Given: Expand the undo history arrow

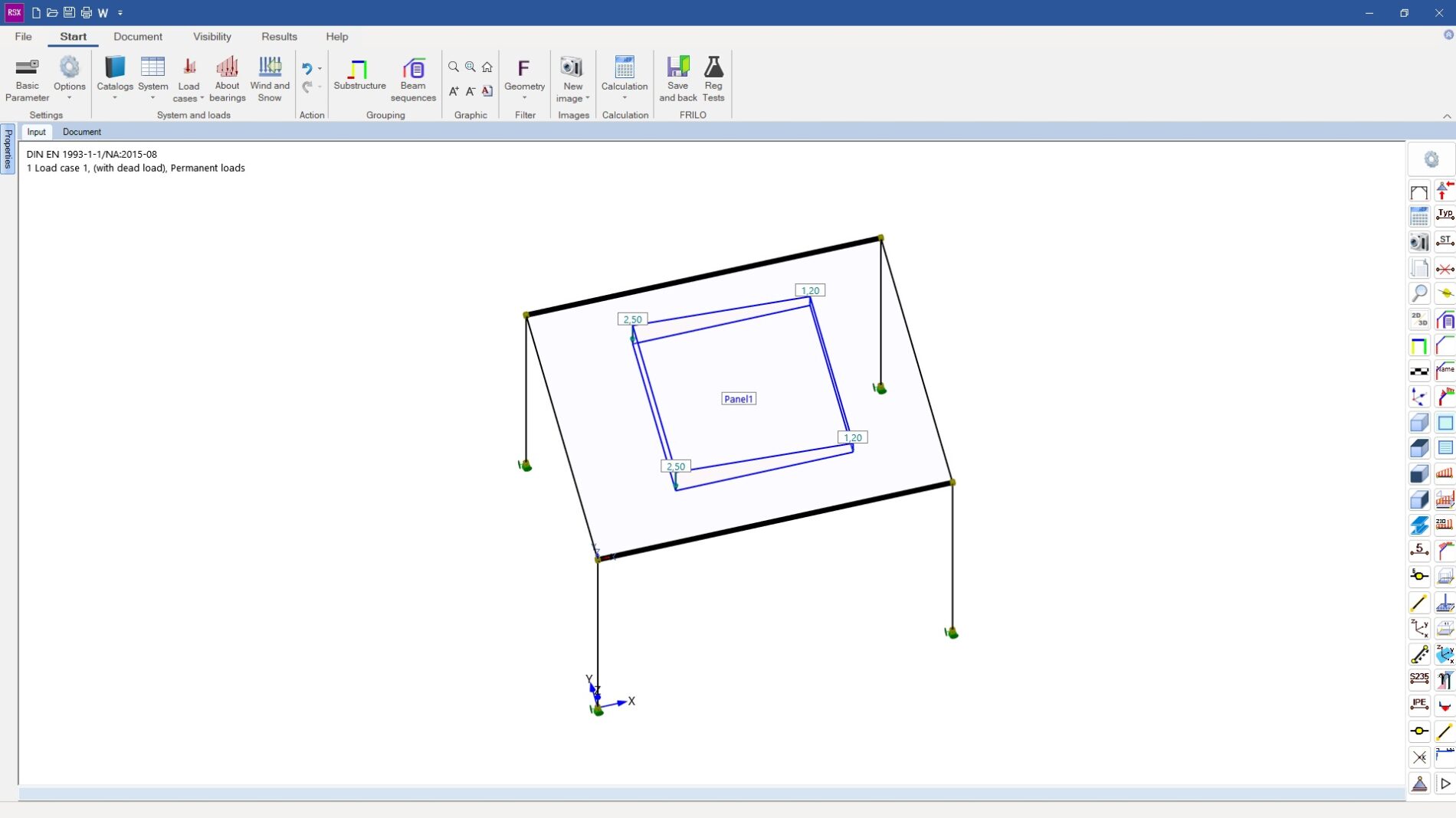Looking at the screenshot, I should coord(320,68).
